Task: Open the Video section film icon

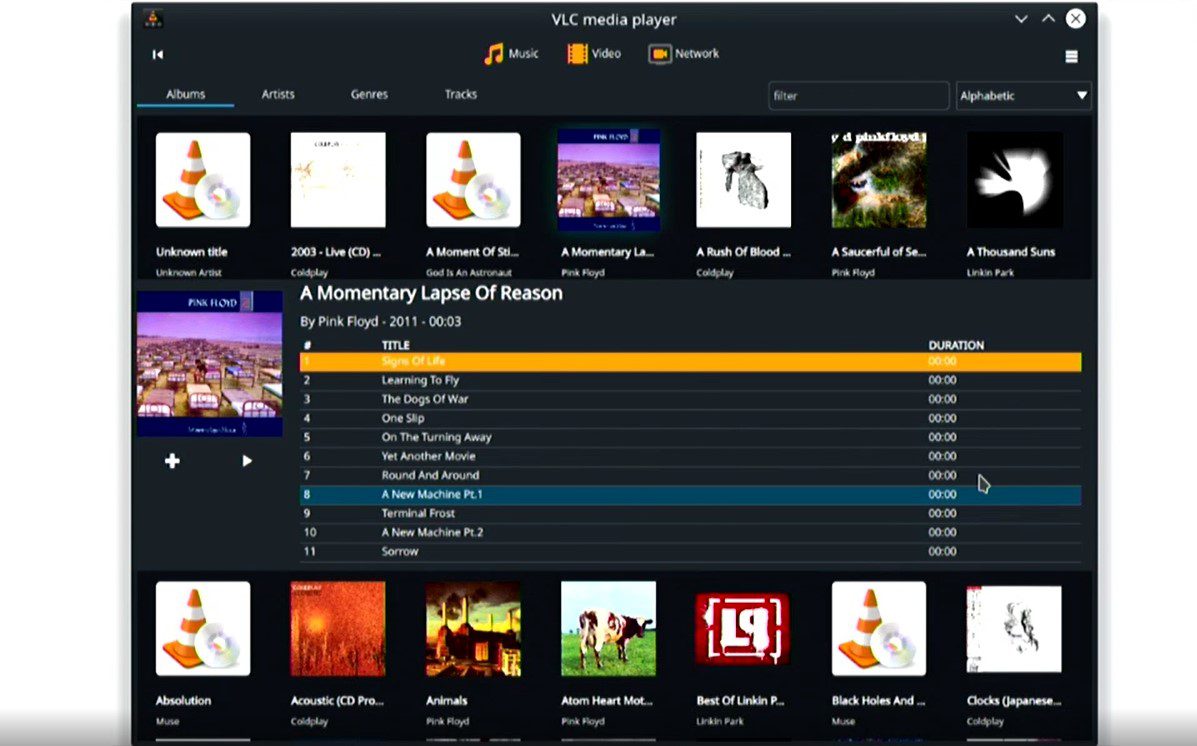Action: coord(577,54)
